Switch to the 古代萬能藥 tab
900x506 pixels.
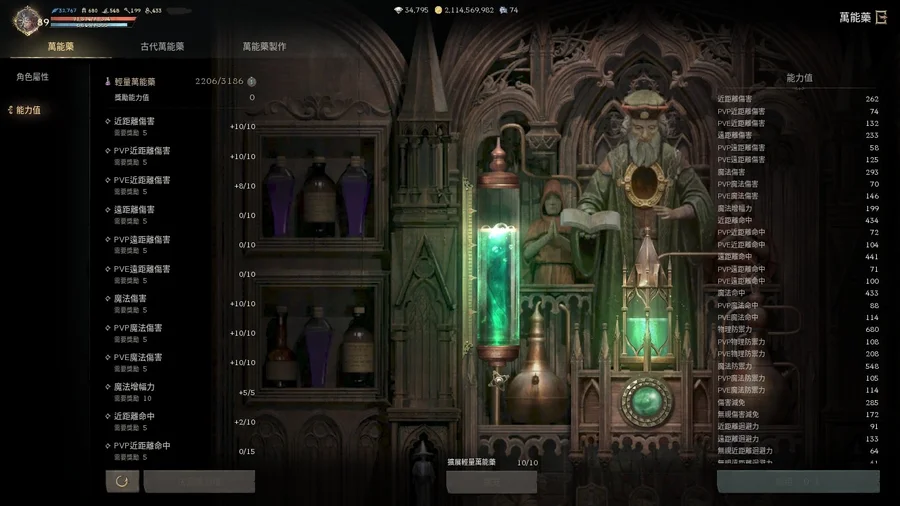click(162, 47)
